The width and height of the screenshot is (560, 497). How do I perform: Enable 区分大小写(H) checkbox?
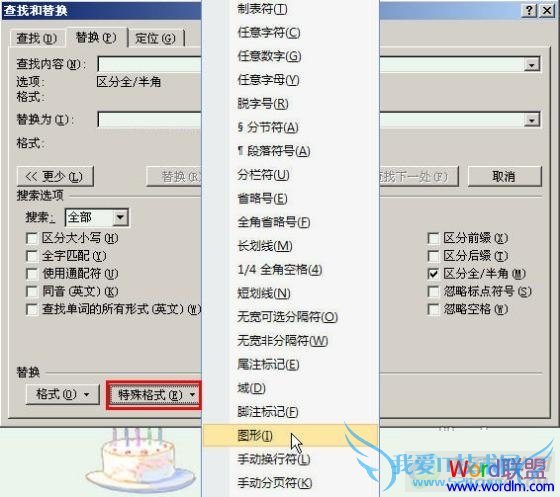tap(32, 238)
